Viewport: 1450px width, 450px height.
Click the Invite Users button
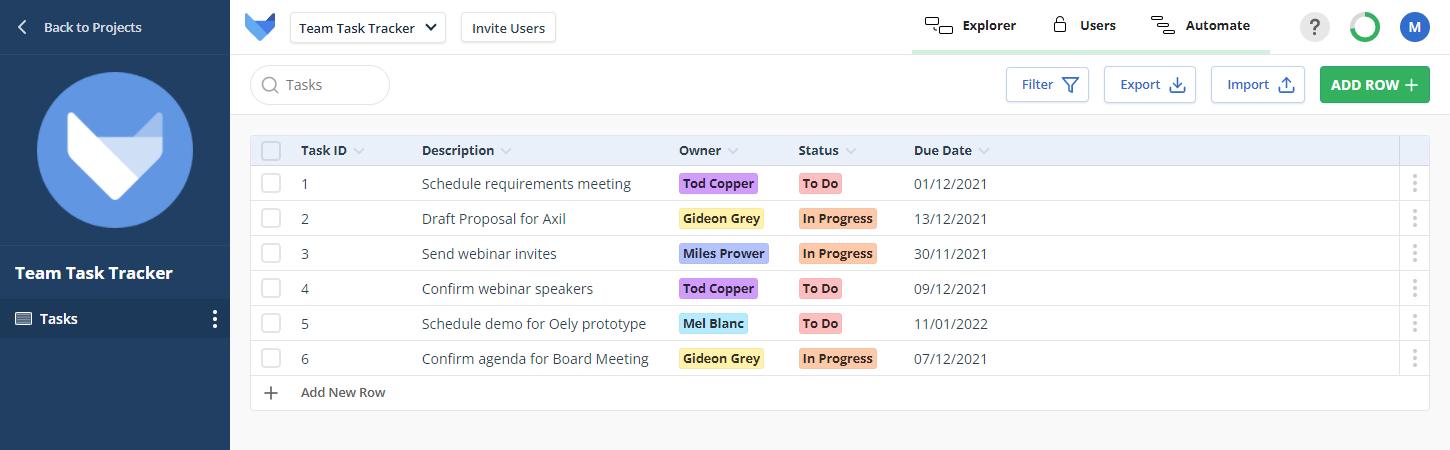pyautogui.click(x=508, y=28)
